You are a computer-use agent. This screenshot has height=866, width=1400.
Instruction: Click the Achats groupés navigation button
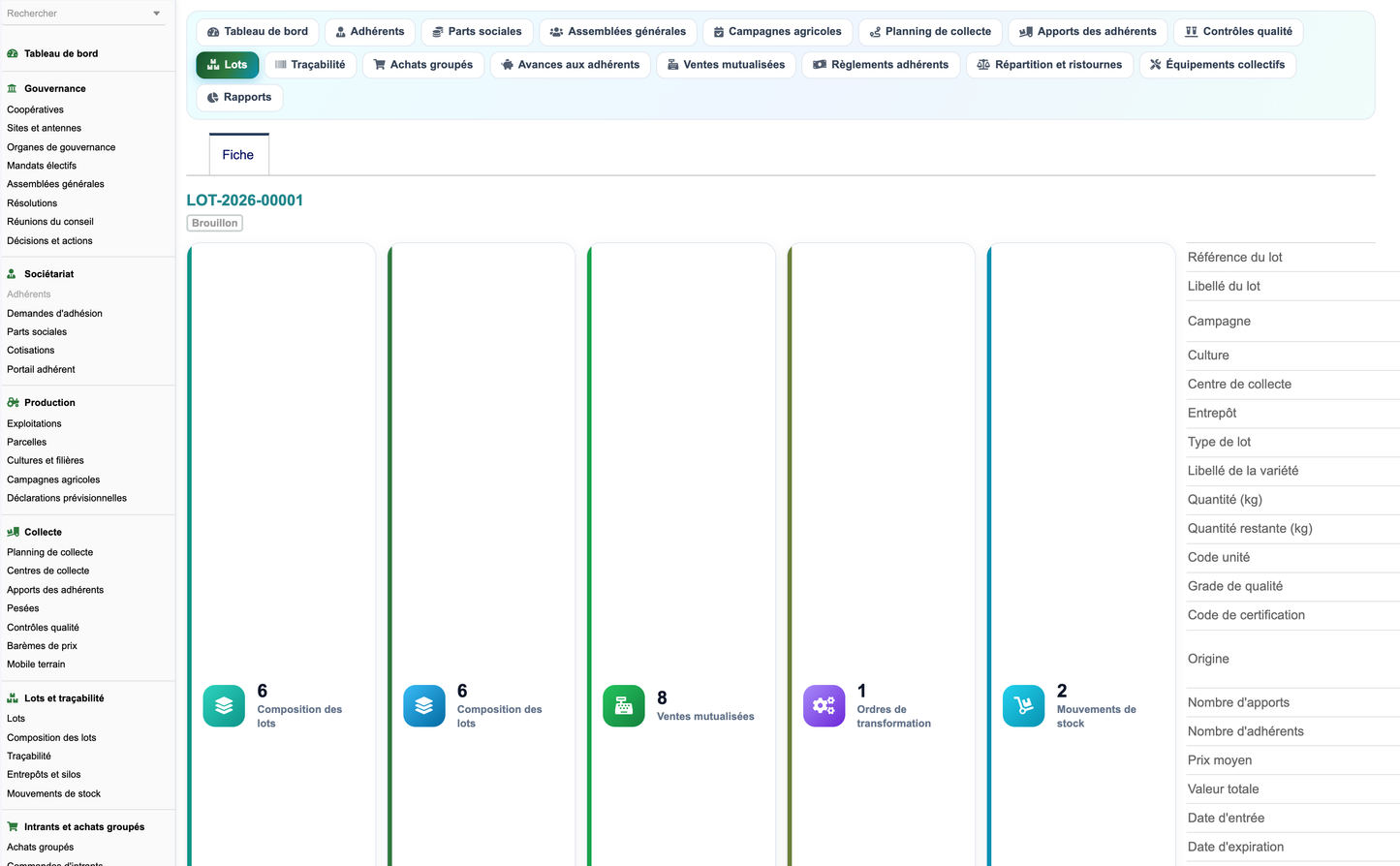coord(423,65)
